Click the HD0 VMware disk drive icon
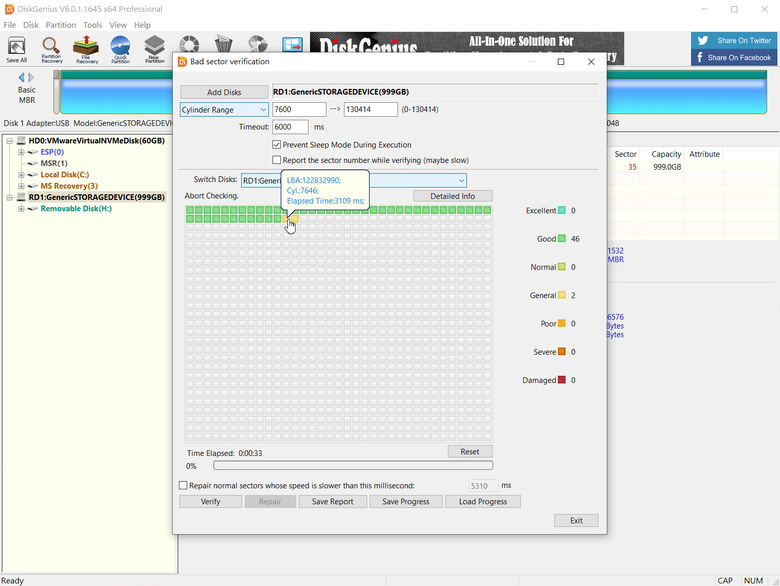Screen dimensions: 780x586 pyautogui.click(x=21, y=141)
